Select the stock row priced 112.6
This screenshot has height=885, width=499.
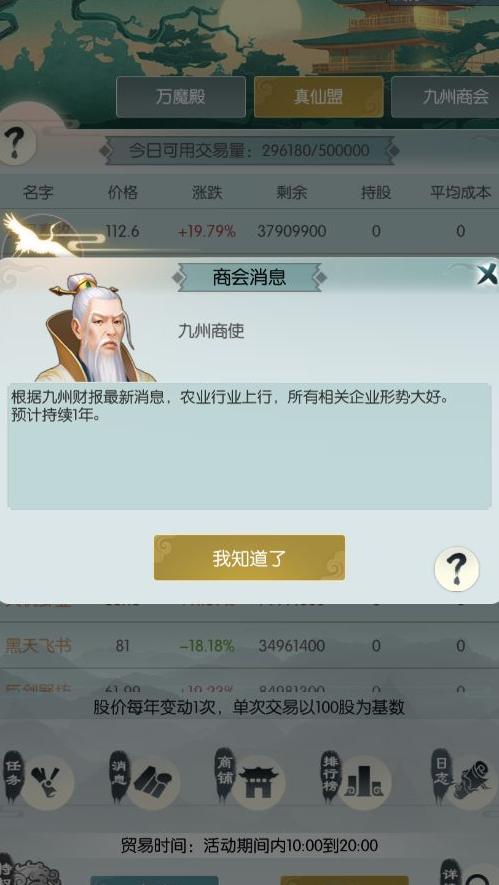pos(250,231)
